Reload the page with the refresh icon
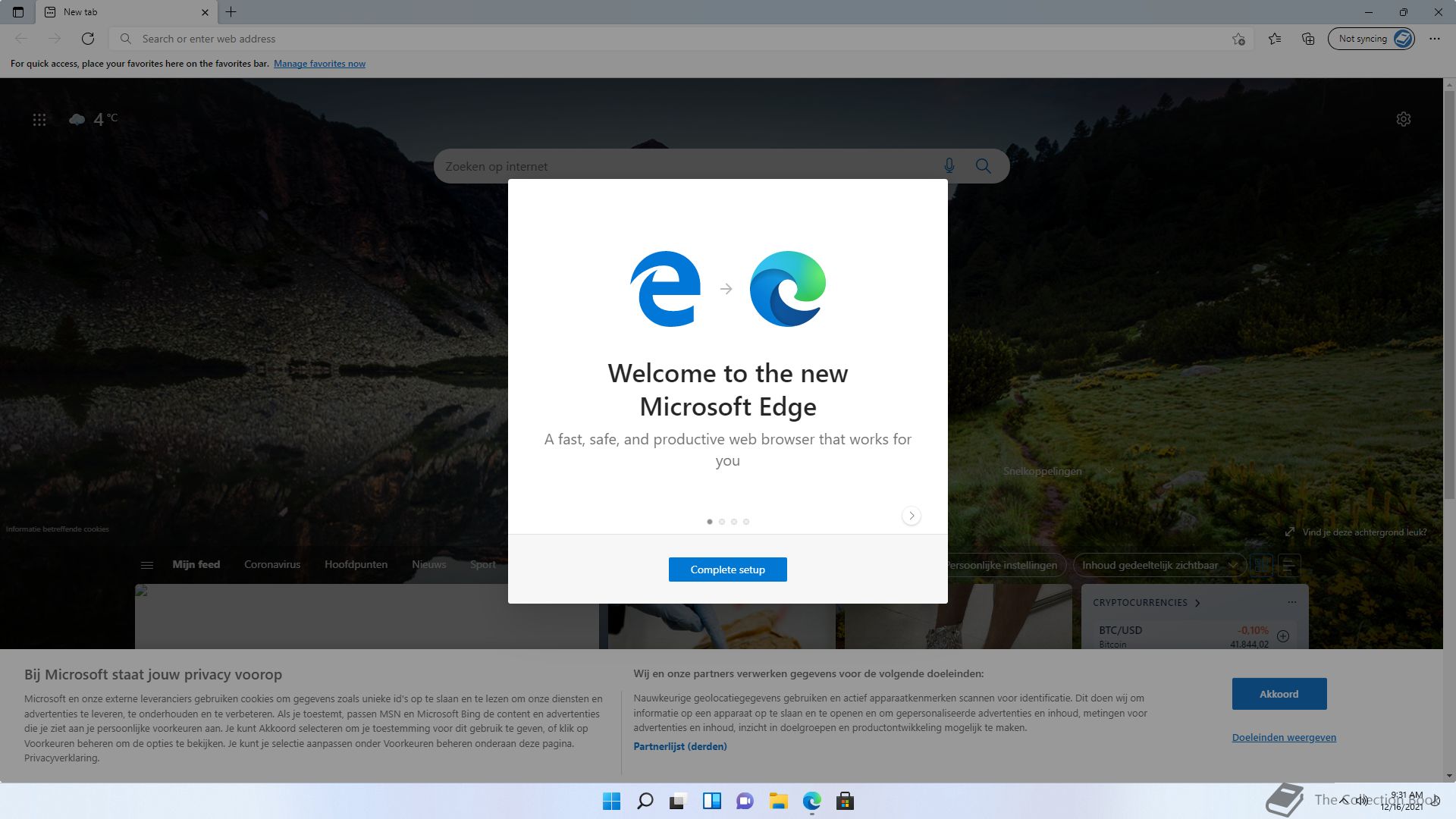Viewport: 1456px width, 819px height. click(x=88, y=39)
